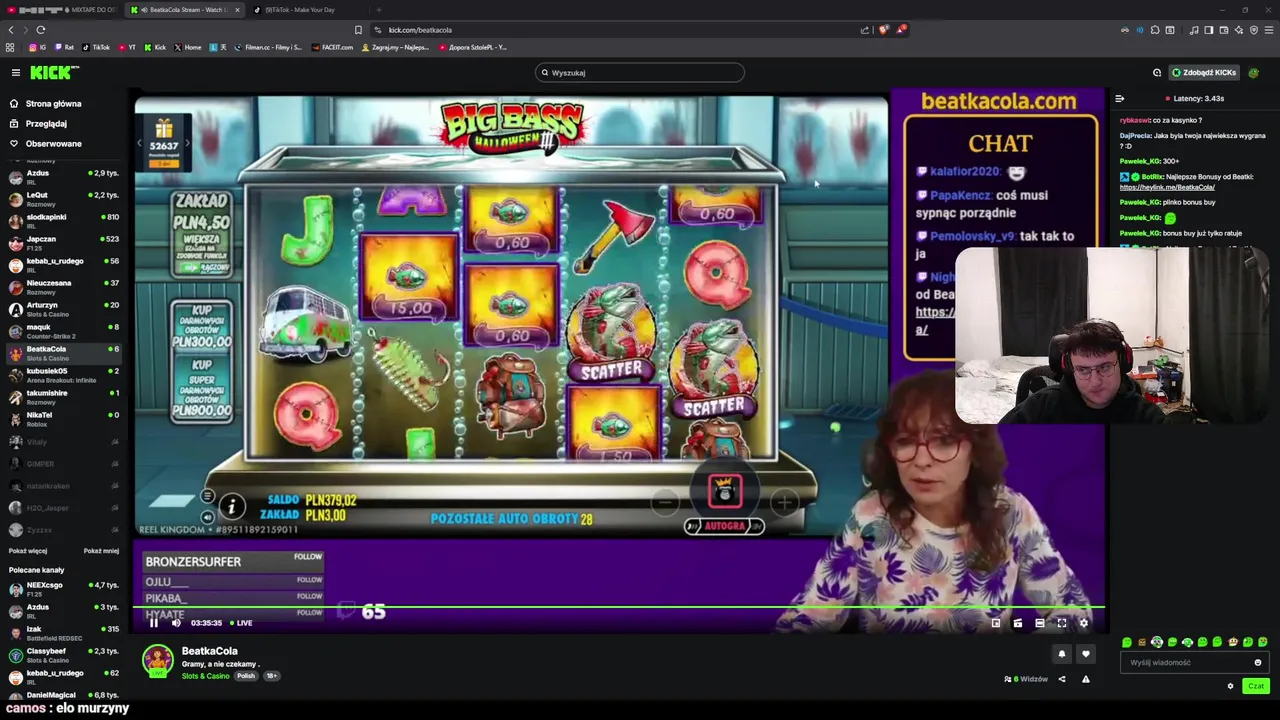This screenshot has height=720, width=1280.
Task: Open Arturzyn channel in sidebar
Action: [x=62, y=309]
